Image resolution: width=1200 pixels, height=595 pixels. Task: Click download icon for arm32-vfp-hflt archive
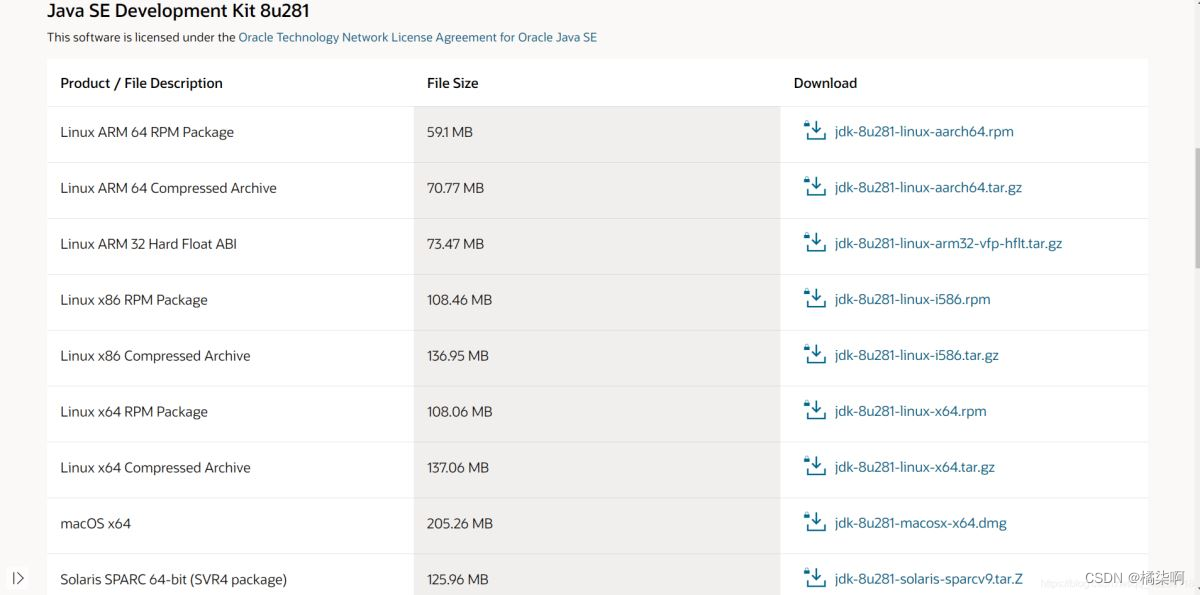815,243
